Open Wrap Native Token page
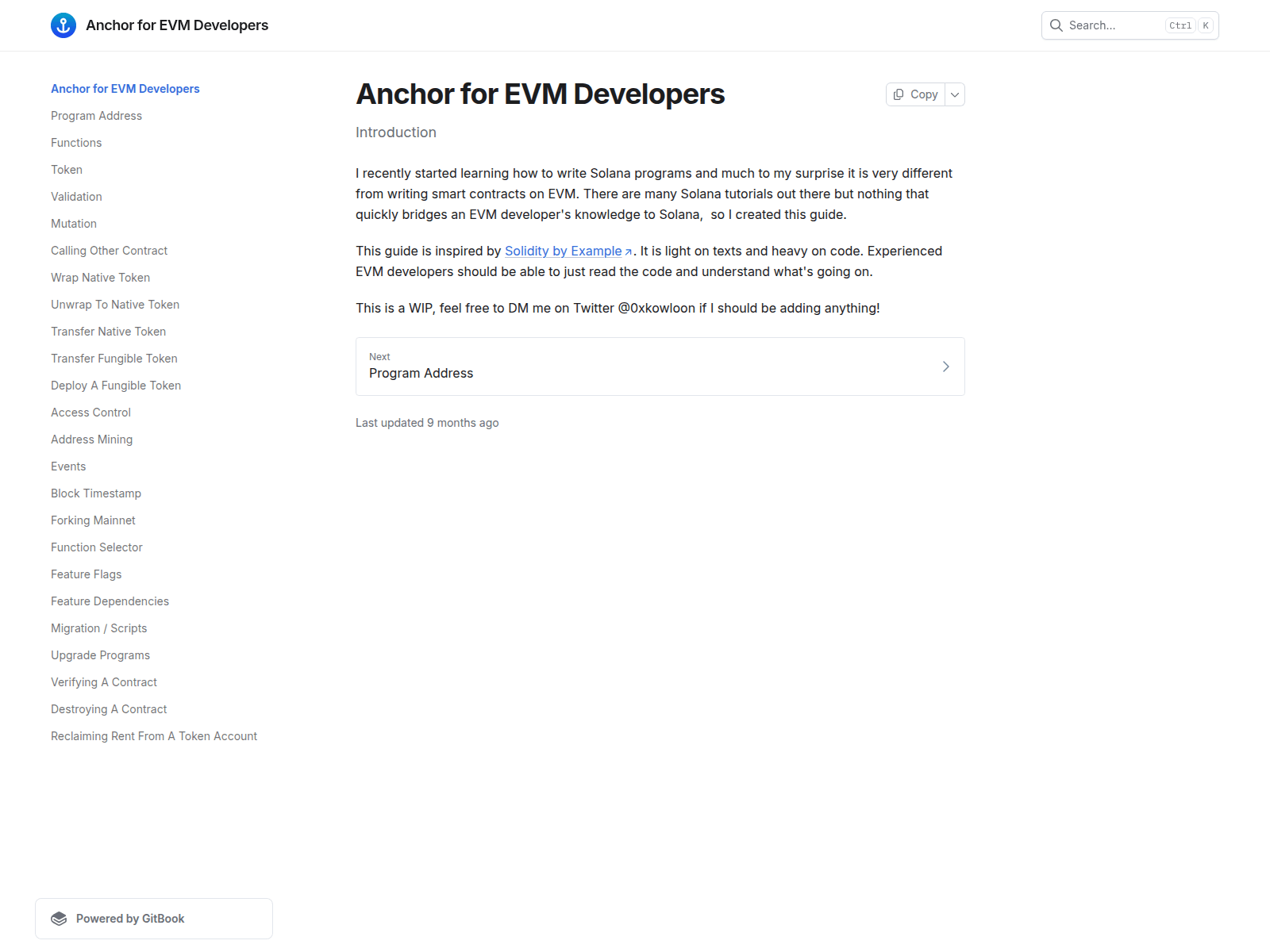Image resolution: width=1270 pixels, height=952 pixels. (101, 278)
